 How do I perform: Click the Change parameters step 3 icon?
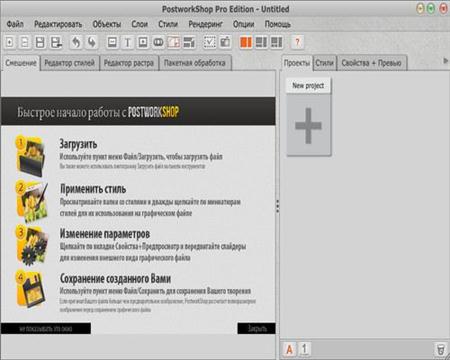31,246
